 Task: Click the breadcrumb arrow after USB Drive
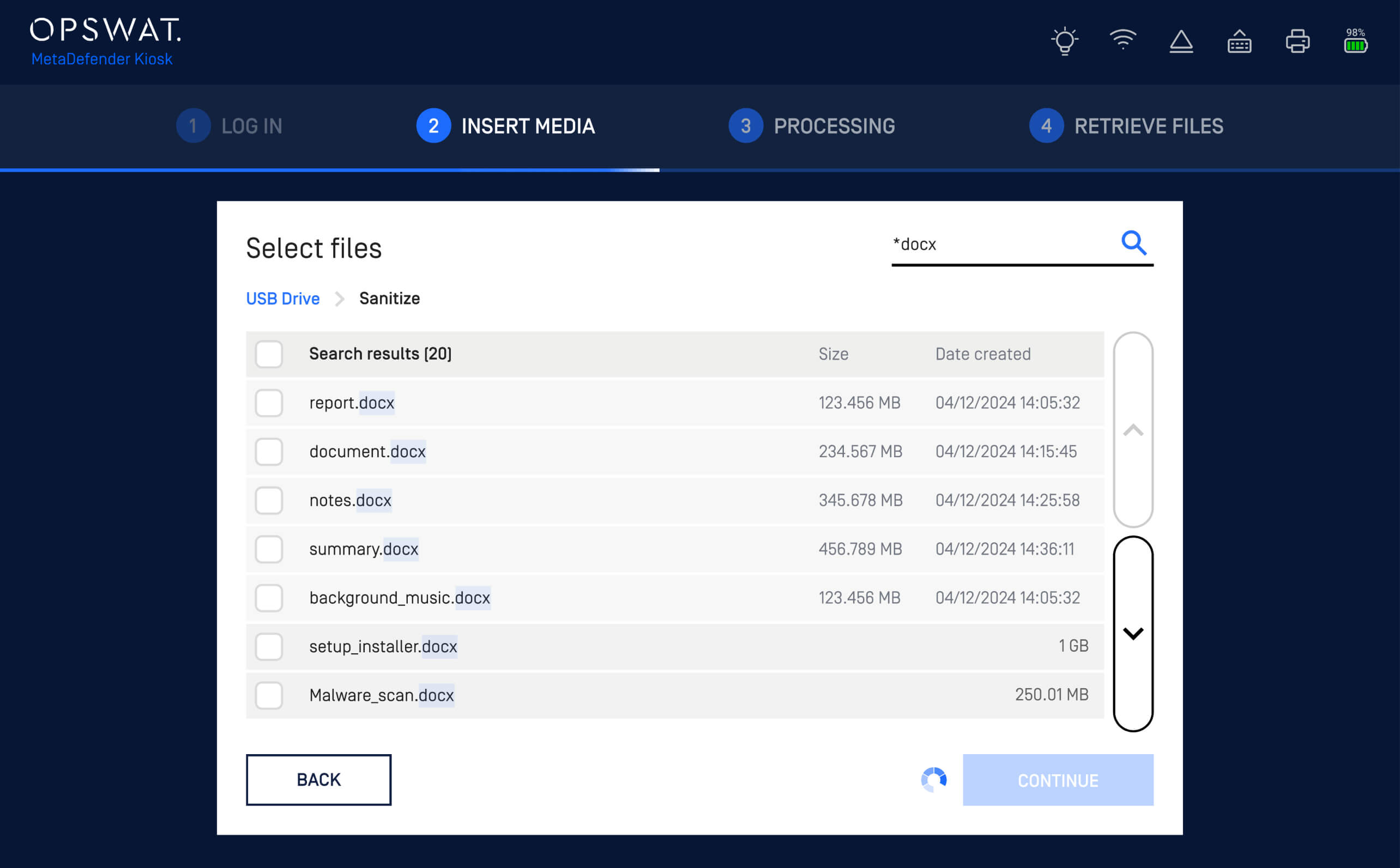click(x=340, y=299)
